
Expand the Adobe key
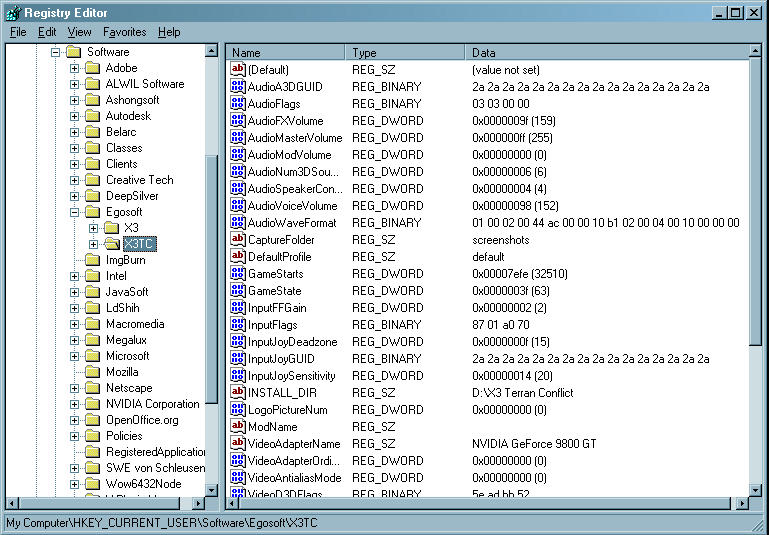point(75,68)
